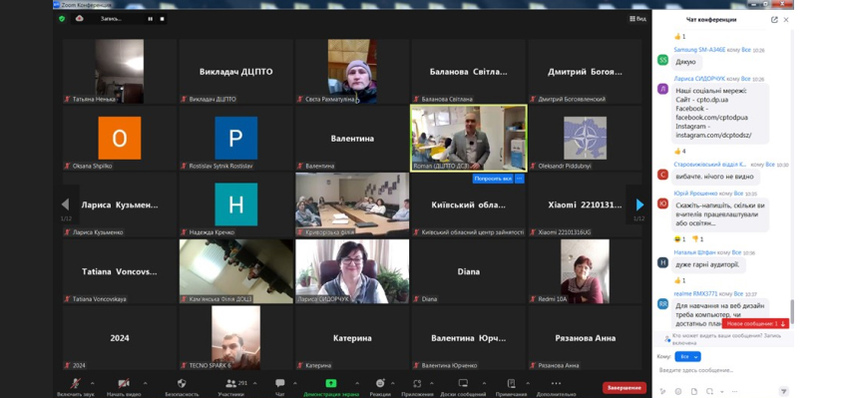This screenshot has width=847, height=398.
Task: Select TECNO SPARK 6 video tile
Action: pos(236,338)
